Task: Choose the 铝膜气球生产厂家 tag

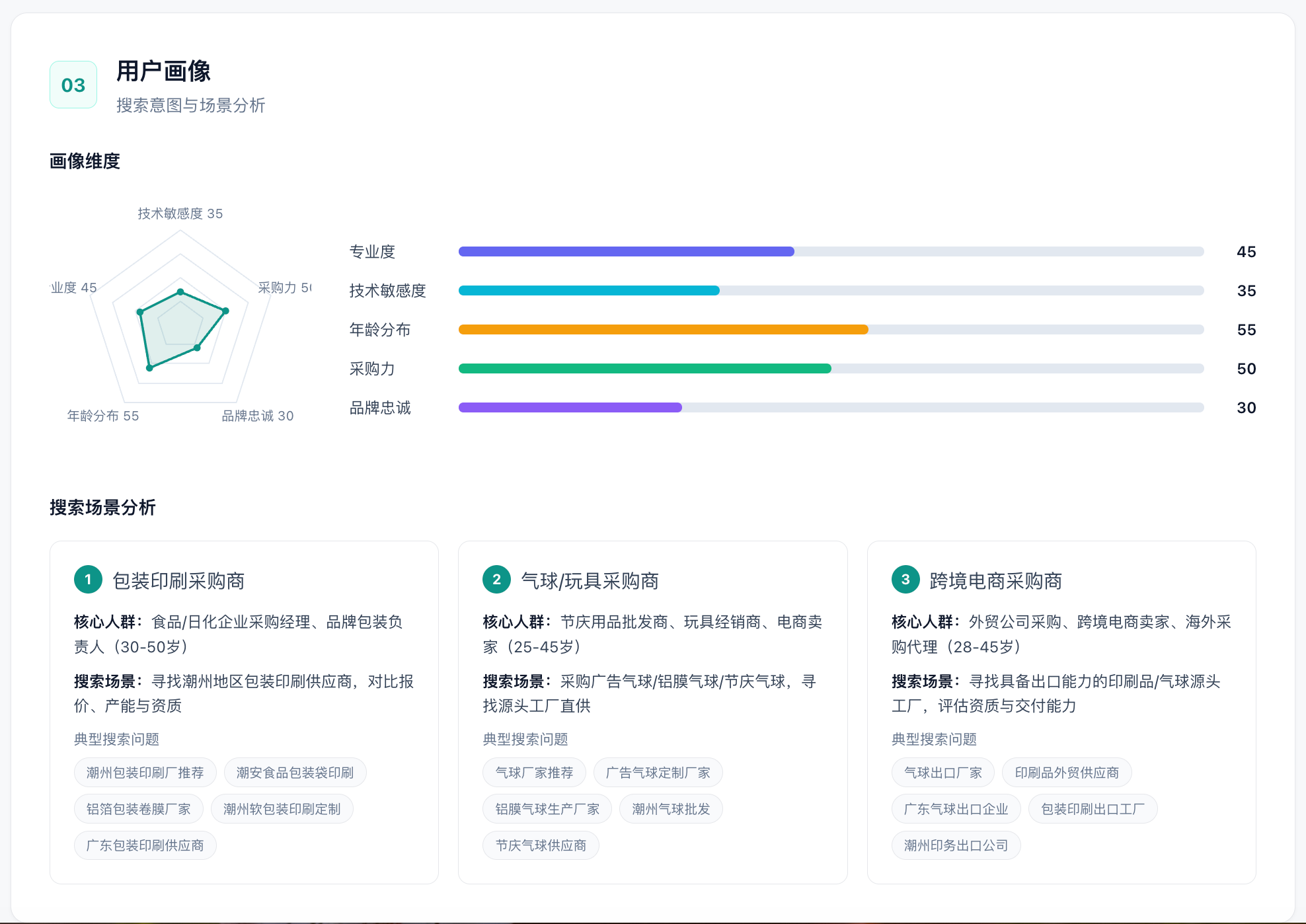Action: [547, 808]
